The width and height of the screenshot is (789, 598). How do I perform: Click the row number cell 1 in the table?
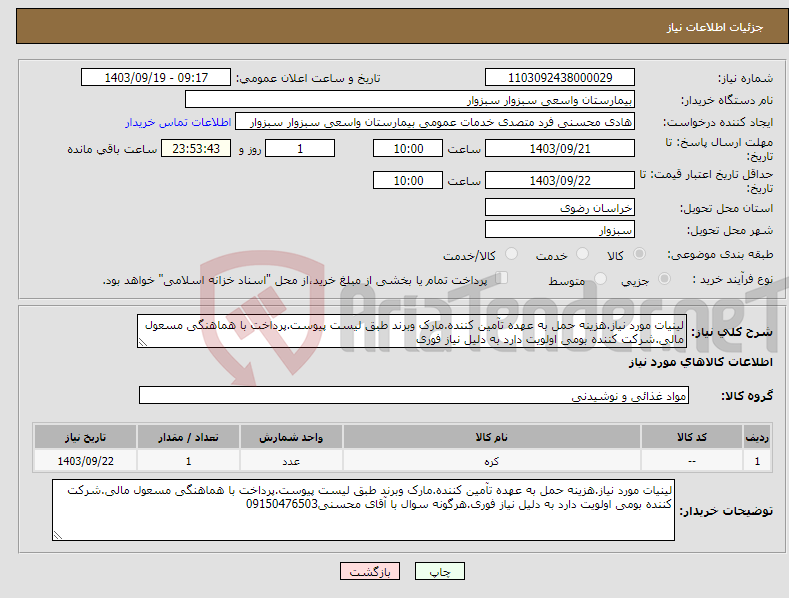757,461
